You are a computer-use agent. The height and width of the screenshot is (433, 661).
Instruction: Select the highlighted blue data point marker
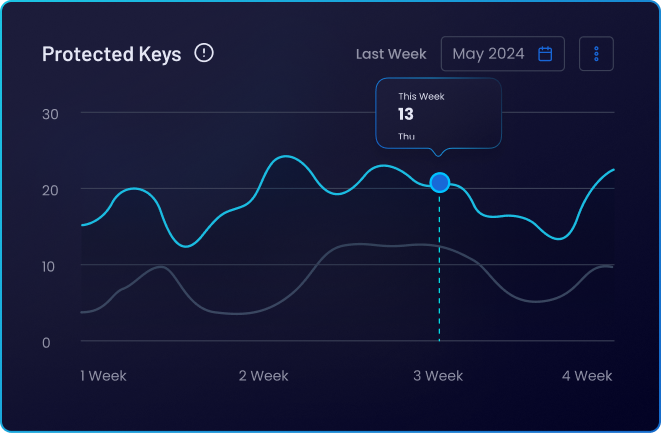(439, 182)
